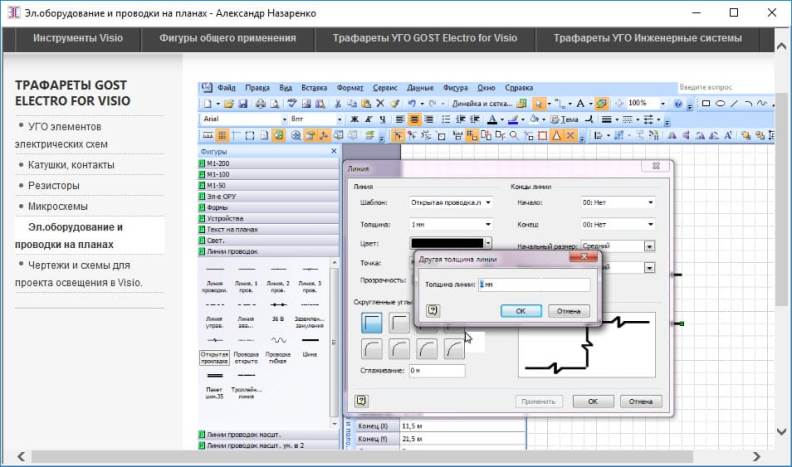Screen dimensions: 792x467
Task: Click Отмена in Другая толщина линии dialog
Action: coord(569,311)
